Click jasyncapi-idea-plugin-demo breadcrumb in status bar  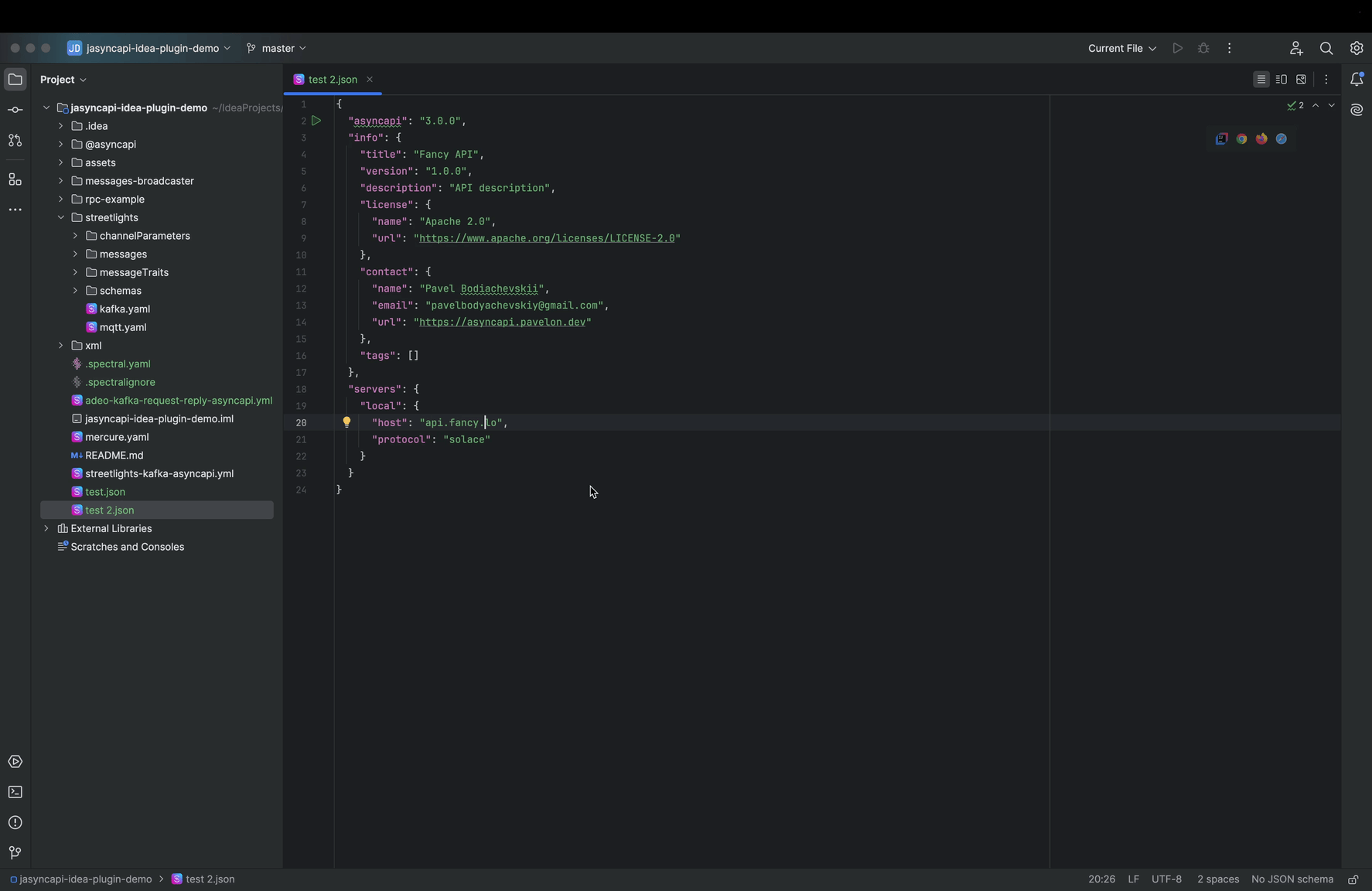(x=81, y=879)
